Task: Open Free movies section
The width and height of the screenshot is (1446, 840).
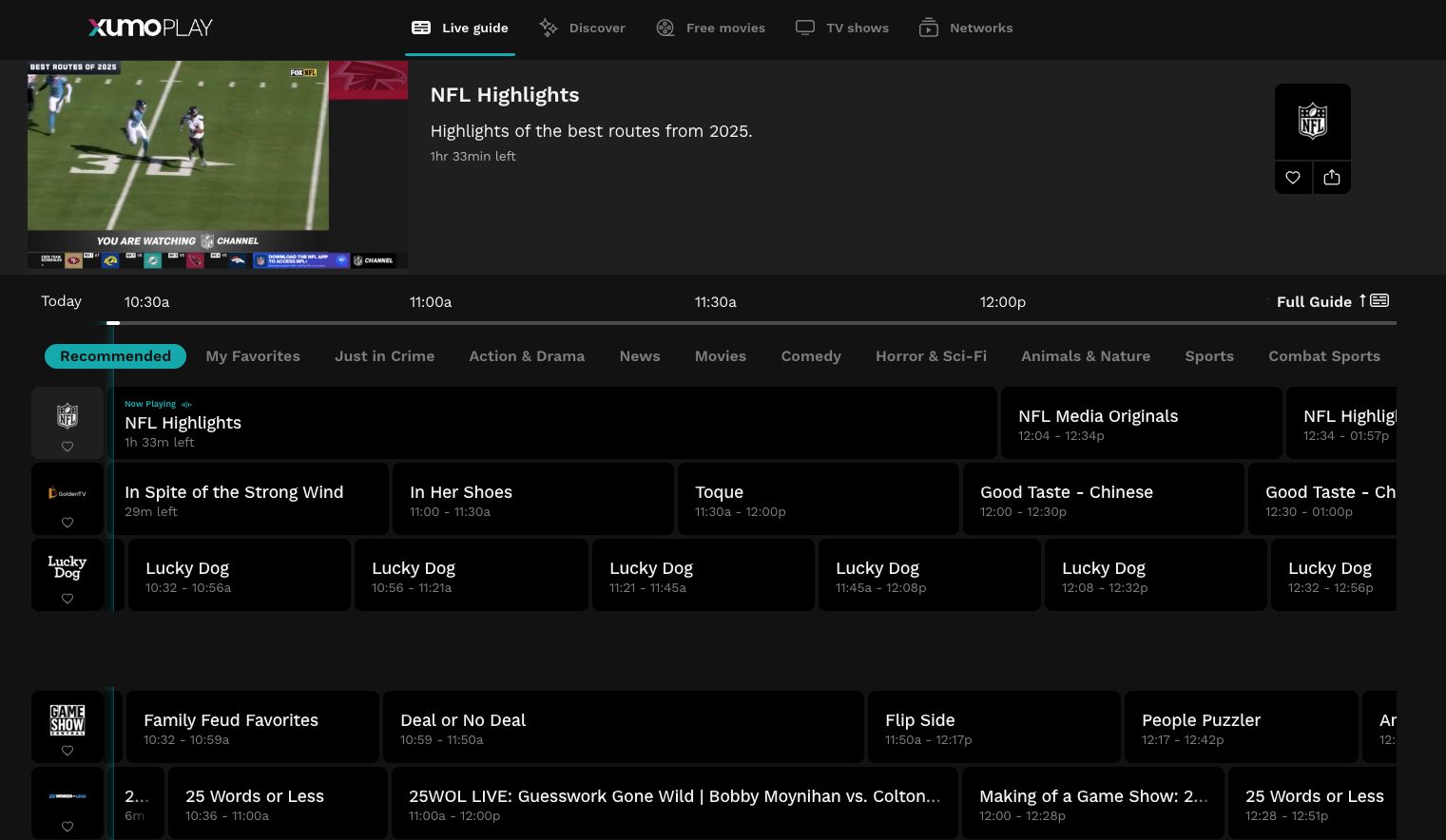Action: point(711,28)
